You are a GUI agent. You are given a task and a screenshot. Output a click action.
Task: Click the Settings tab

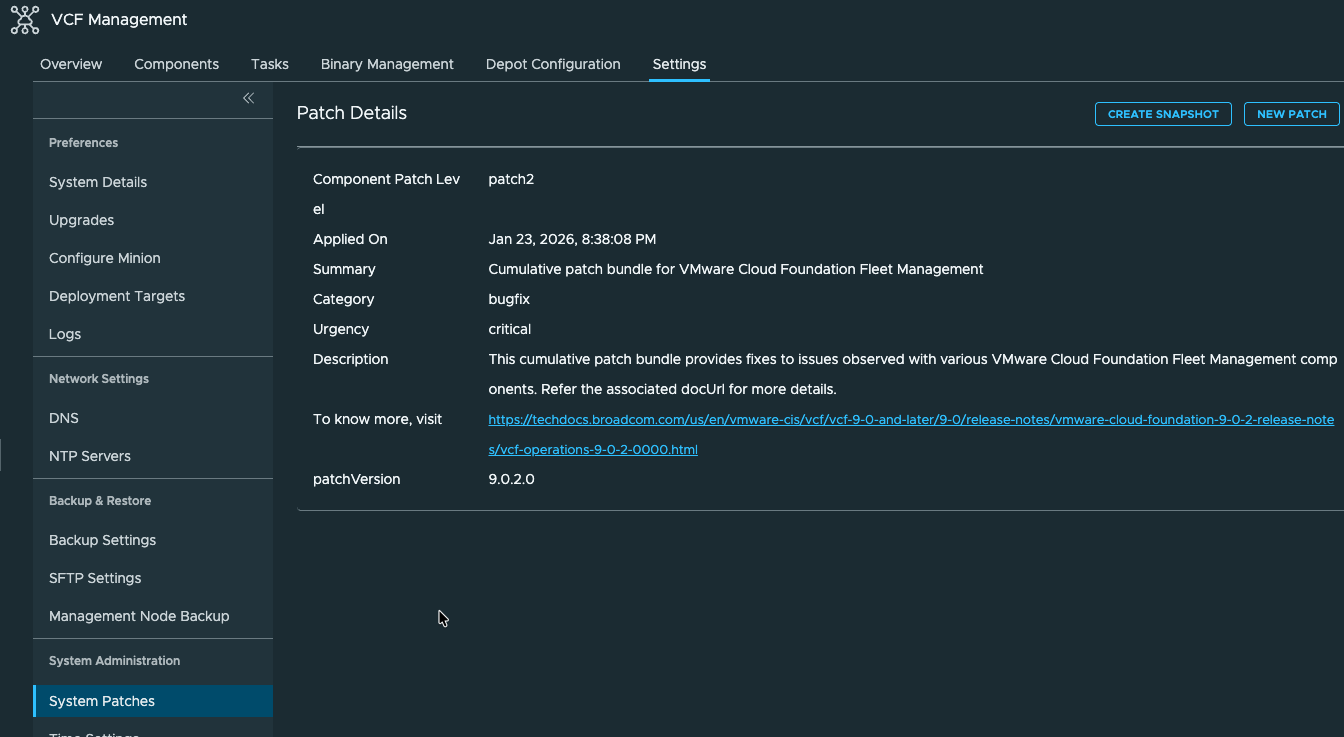(679, 64)
